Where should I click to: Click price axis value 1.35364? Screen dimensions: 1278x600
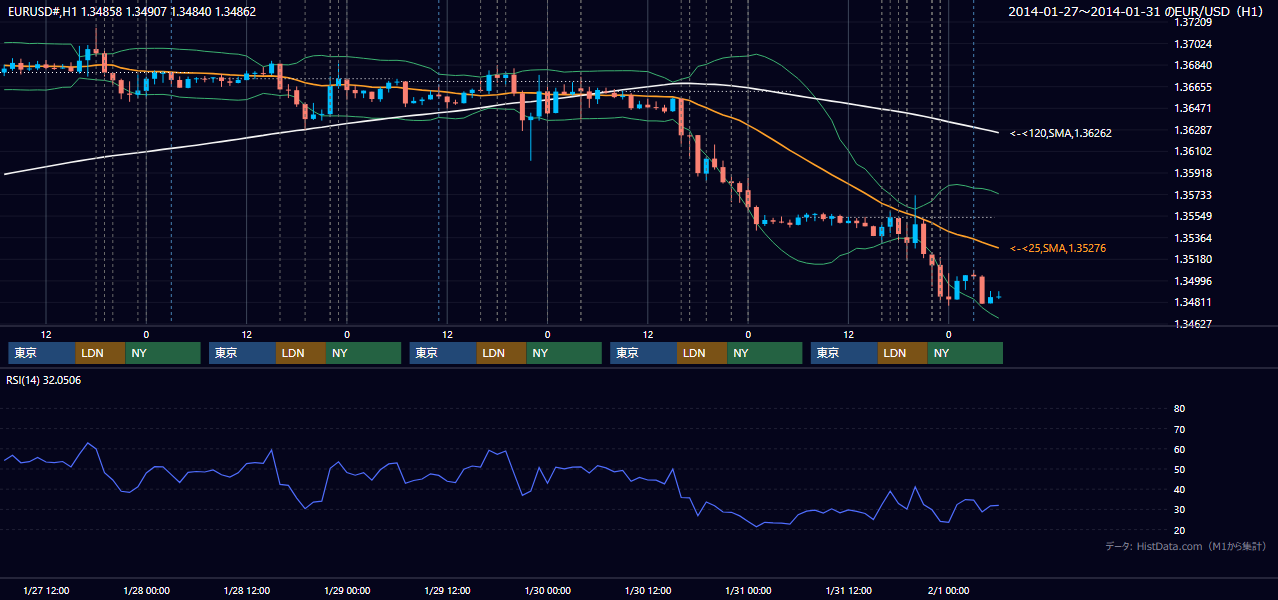(1193, 238)
